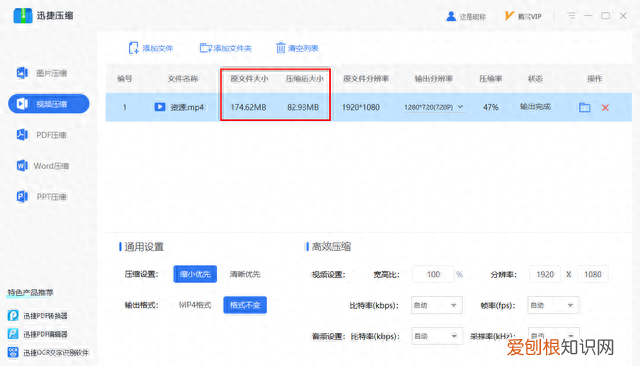Click the 添加文件 add file icon
Viewport: 640px width, 366px height.
(x=133, y=48)
